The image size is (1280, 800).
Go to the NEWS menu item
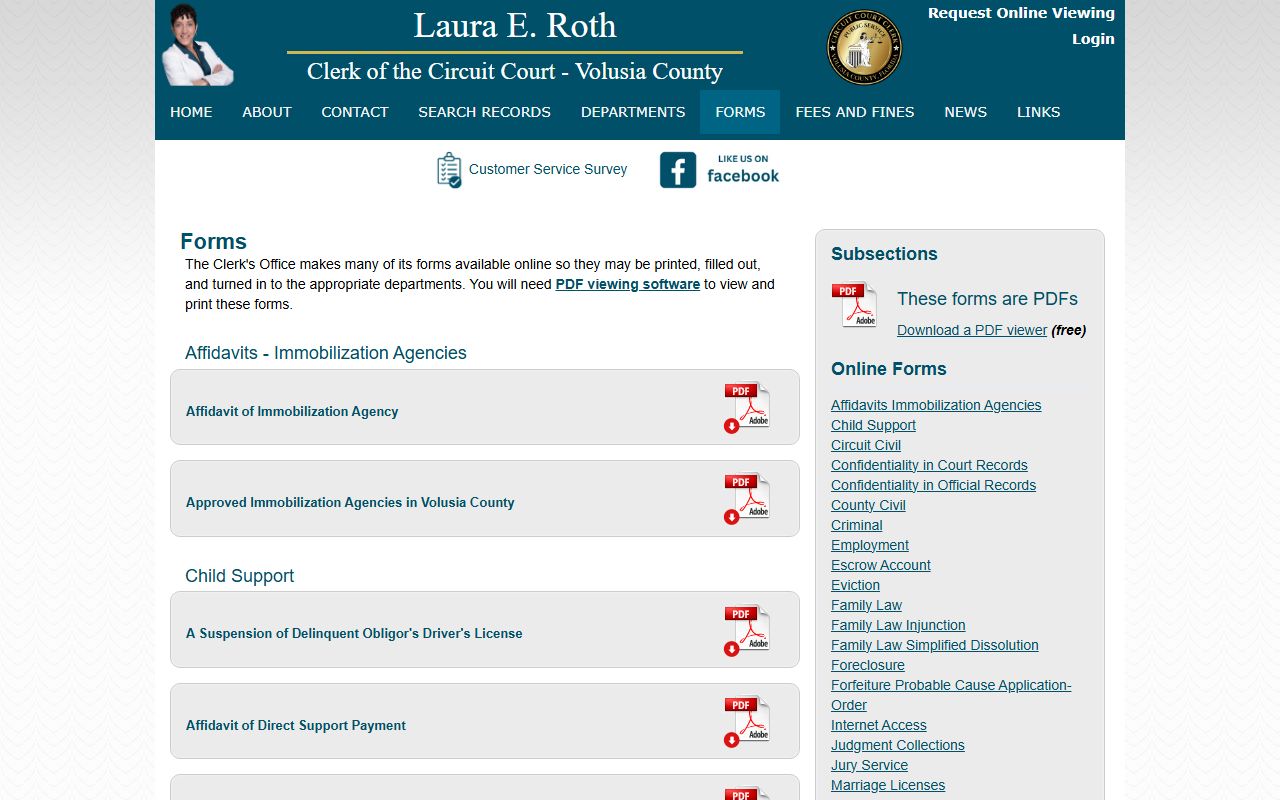click(966, 112)
